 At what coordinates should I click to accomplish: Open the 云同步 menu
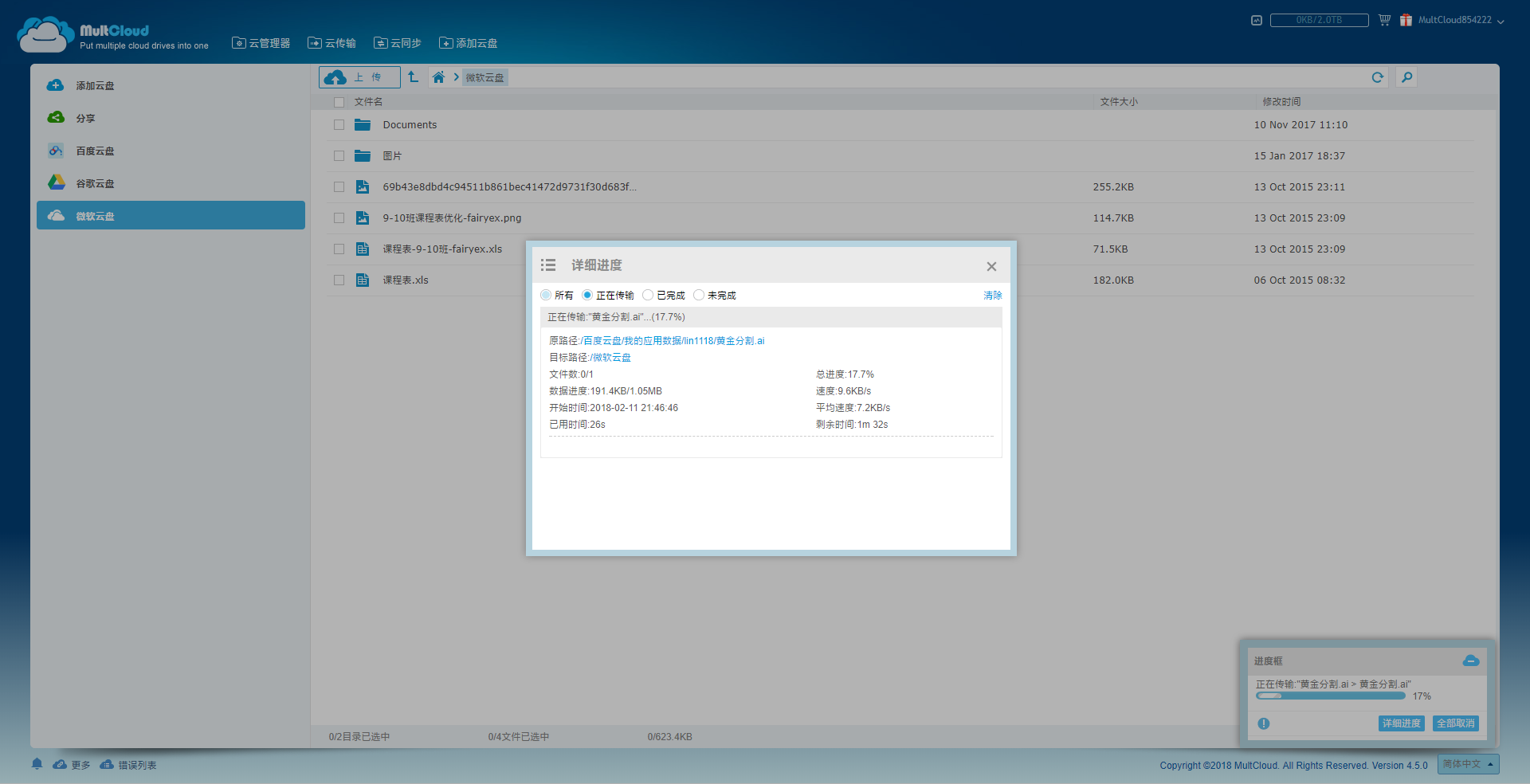click(x=398, y=43)
